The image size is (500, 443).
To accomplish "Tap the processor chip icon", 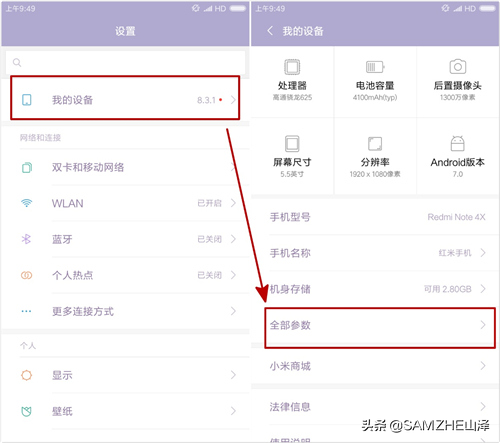I will (x=292, y=67).
